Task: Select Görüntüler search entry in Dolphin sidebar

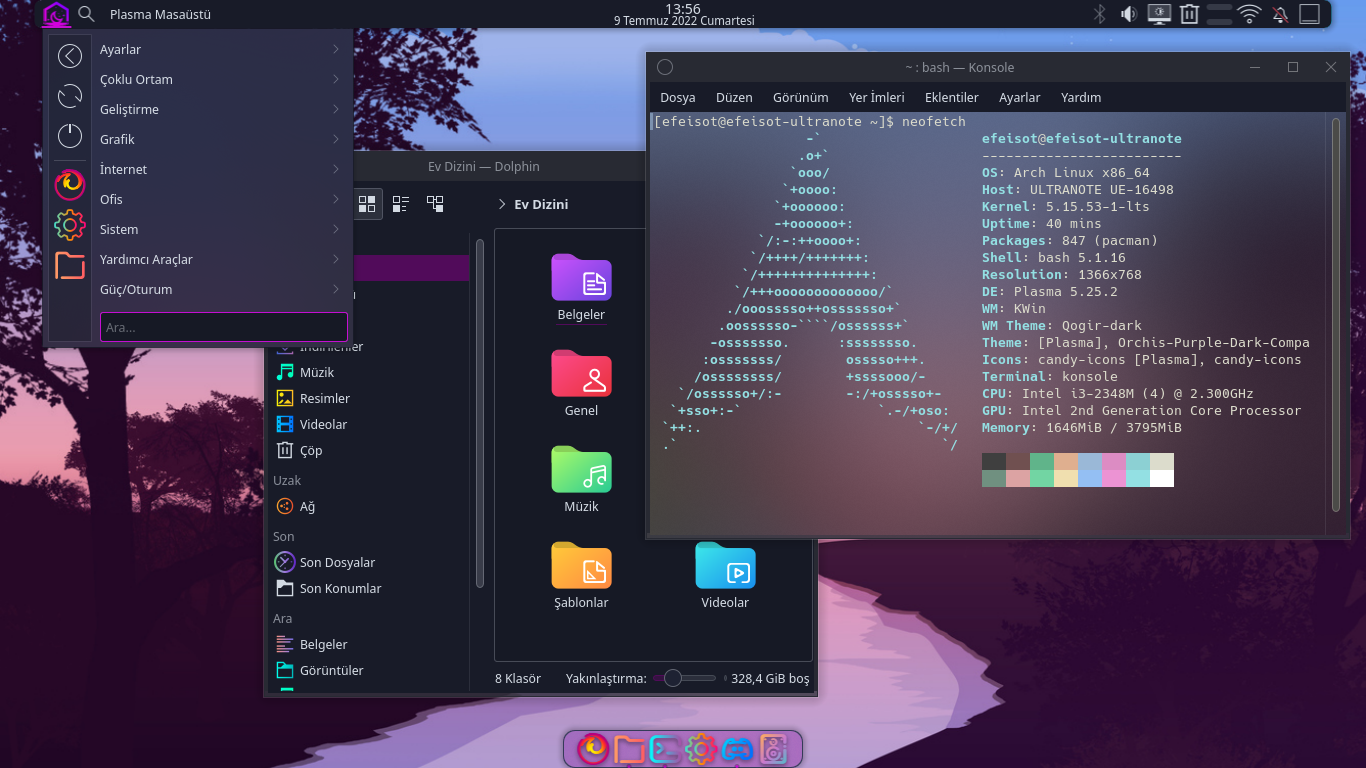Action: click(331, 670)
